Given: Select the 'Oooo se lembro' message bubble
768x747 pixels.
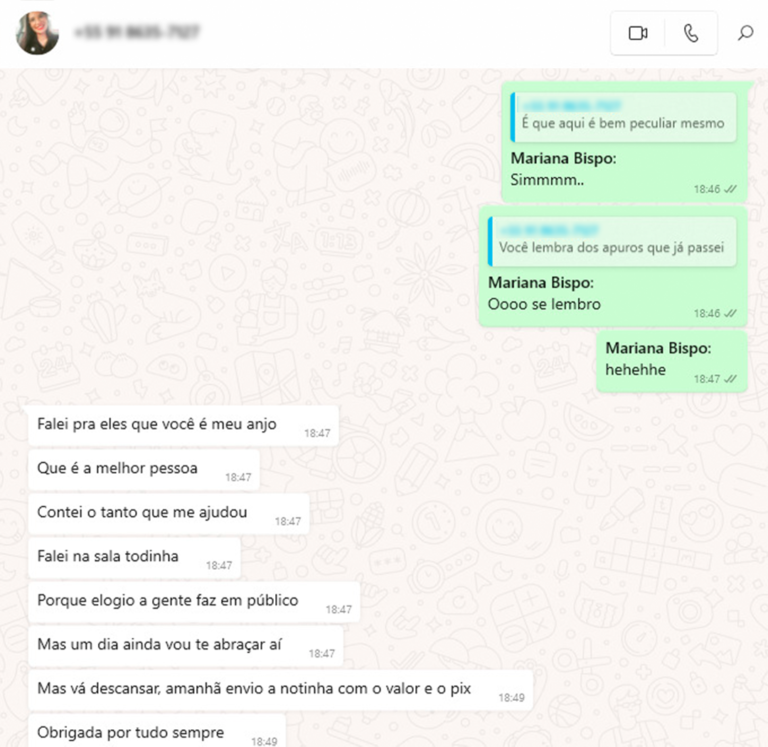Looking at the screenshot, I should tap(613, 266).
